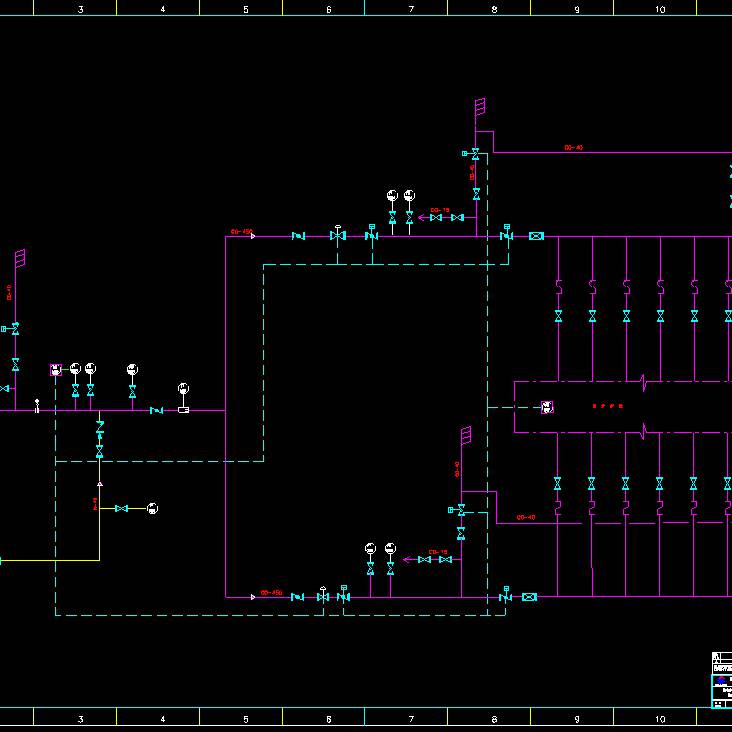Viewport: 732px width, 732px height.
Task: Select the lower vent stack symbol
Action: tap(466, 435)
